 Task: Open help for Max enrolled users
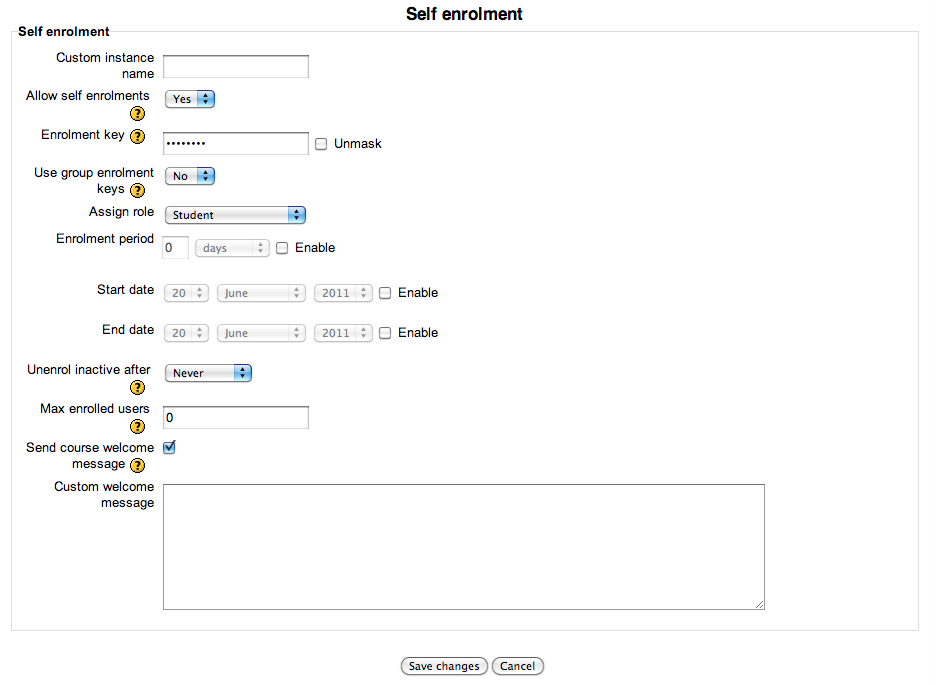pyautogui.click(x=137, y=426)
